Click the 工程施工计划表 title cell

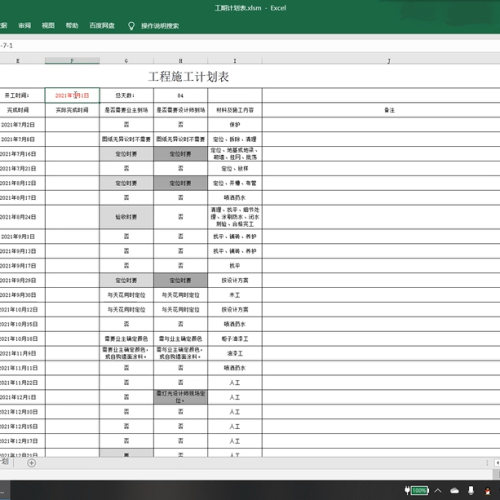(x=189, y=77)
